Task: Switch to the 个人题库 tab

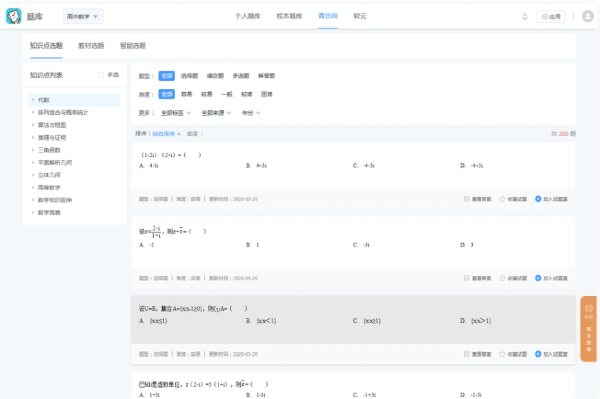Action: tap(248, 16)
